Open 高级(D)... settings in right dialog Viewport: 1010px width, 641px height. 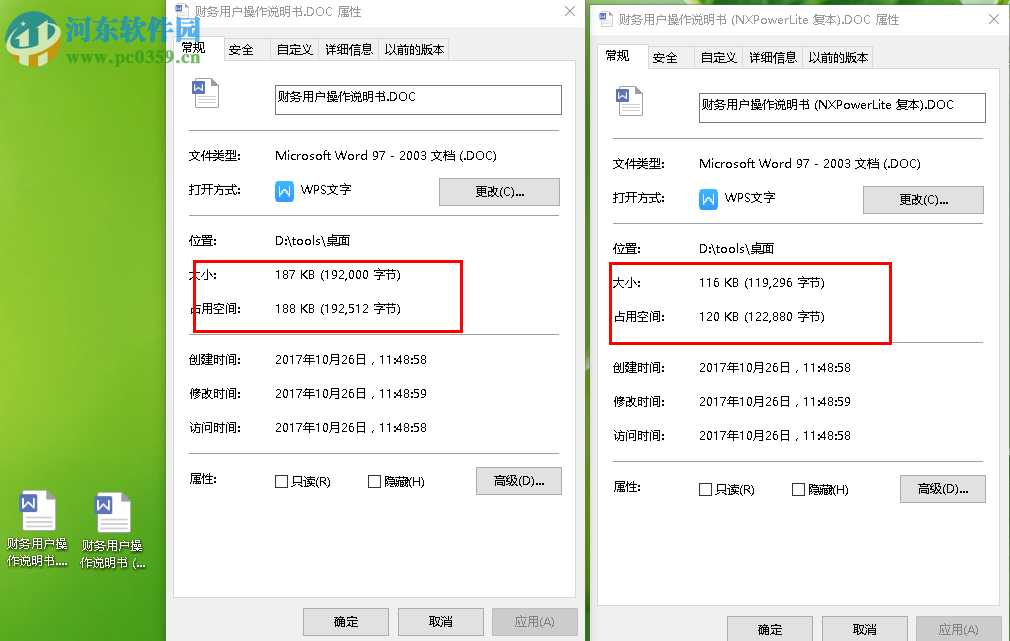point(942,489)
